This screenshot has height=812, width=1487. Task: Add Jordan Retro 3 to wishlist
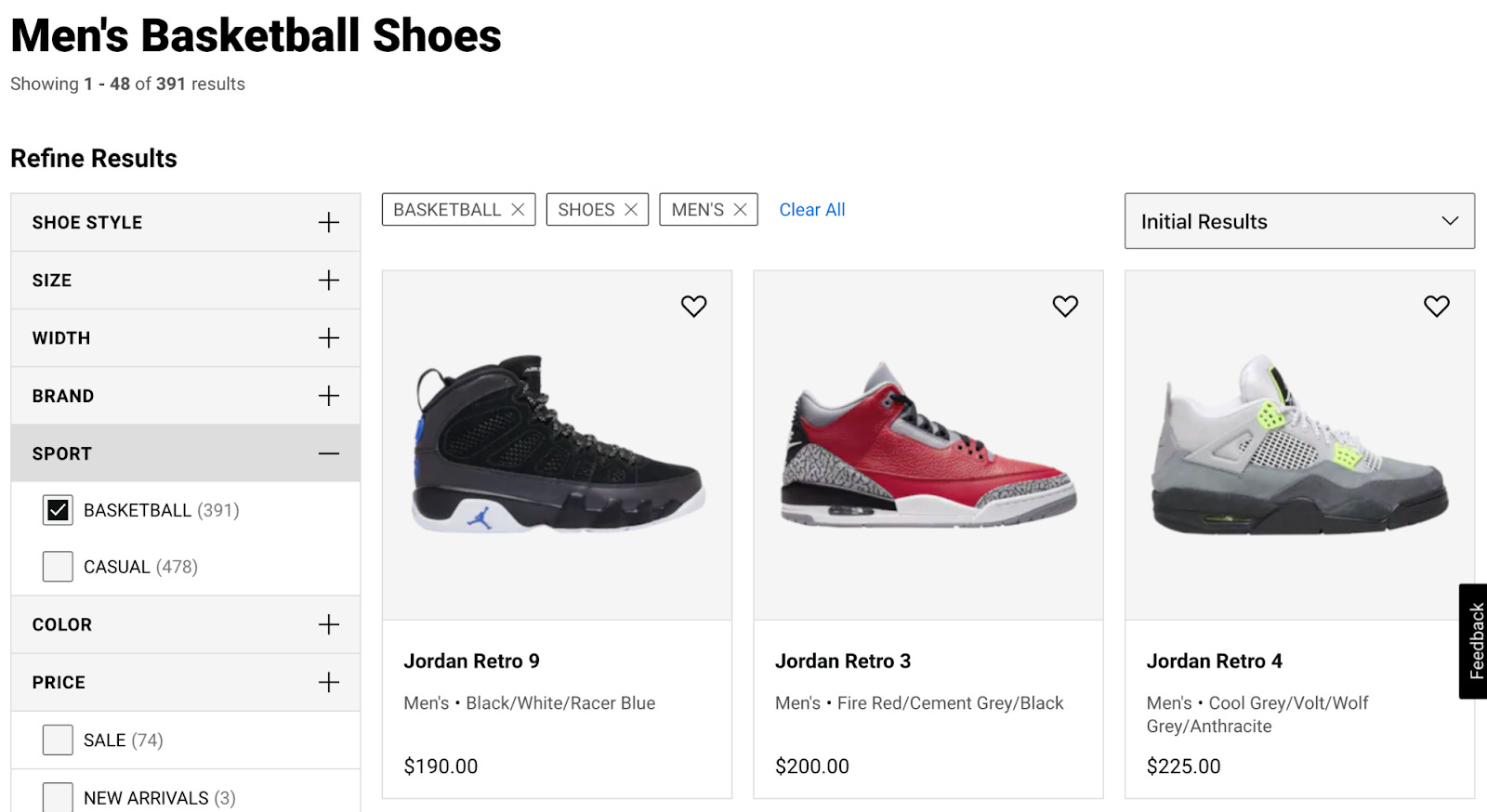pyautogui.click(x=1065, y=306)
